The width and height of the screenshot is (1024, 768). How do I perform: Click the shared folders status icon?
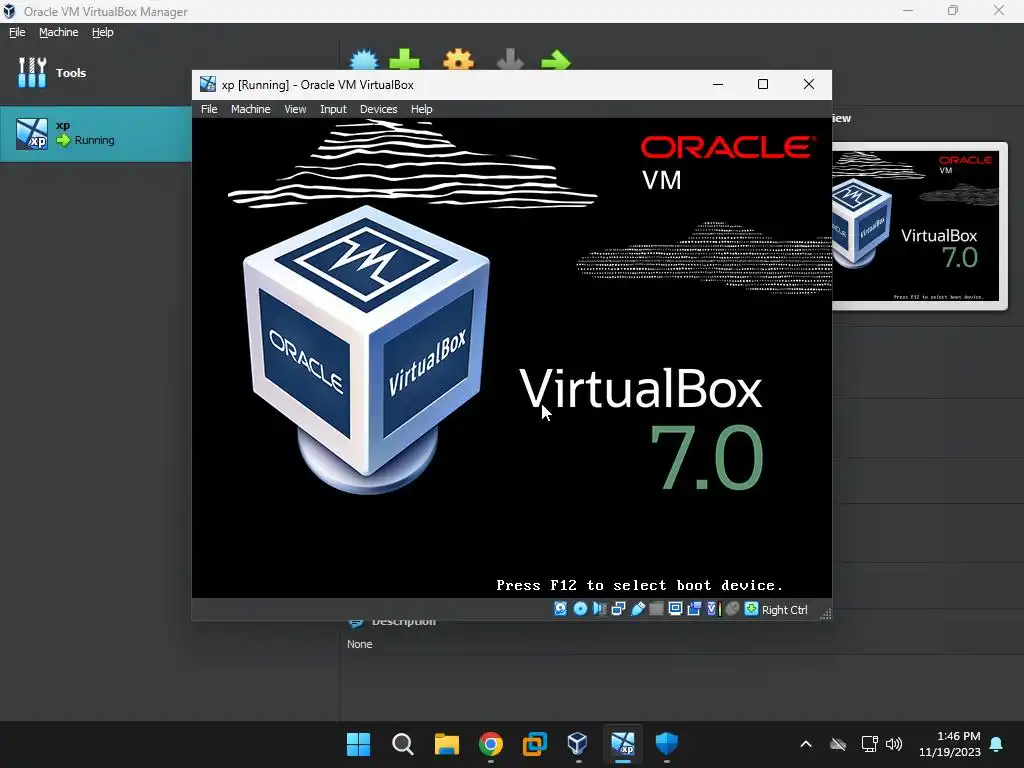tap(656, 609)
